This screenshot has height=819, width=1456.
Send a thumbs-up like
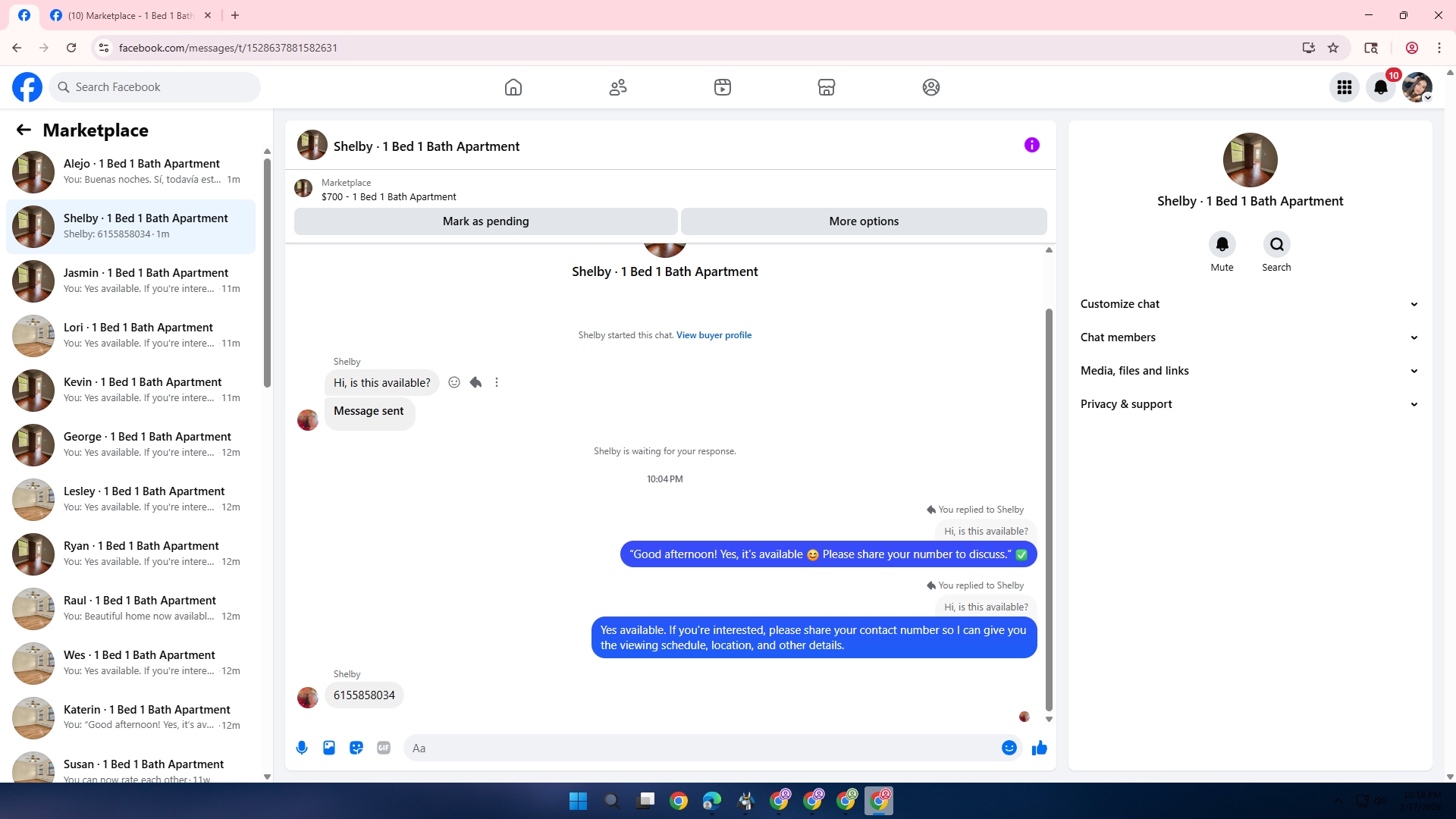1039,748
